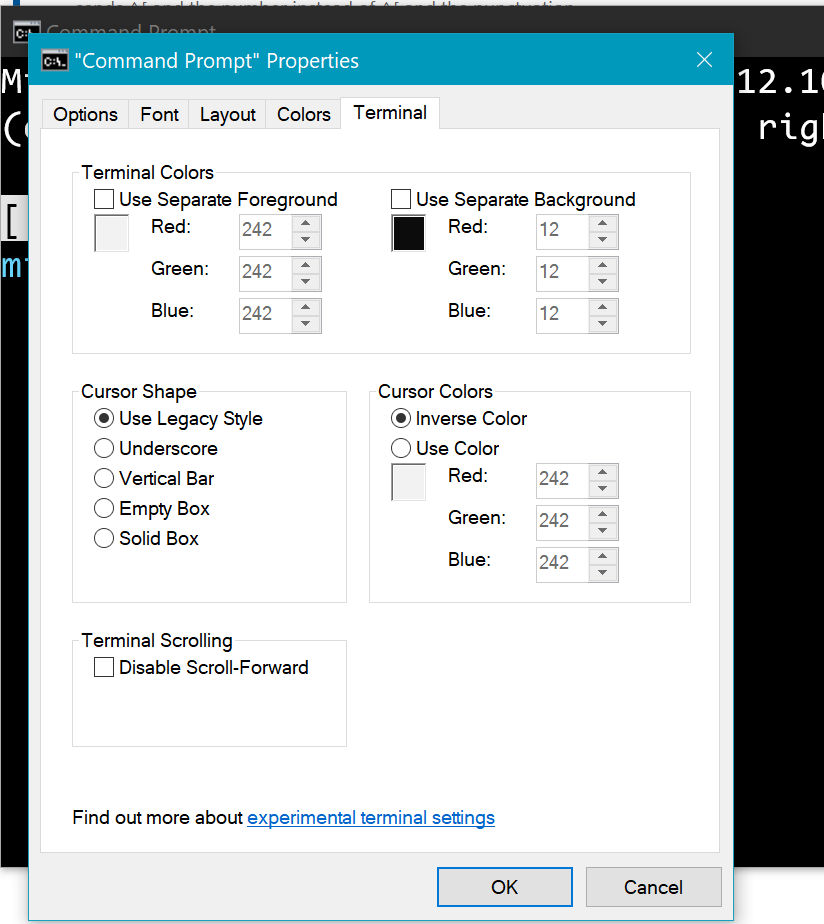This screenshot has width=824, height=924.
Task: Close the Properties dialog with X
Action: pyautogui.click(x=704, y=60)
